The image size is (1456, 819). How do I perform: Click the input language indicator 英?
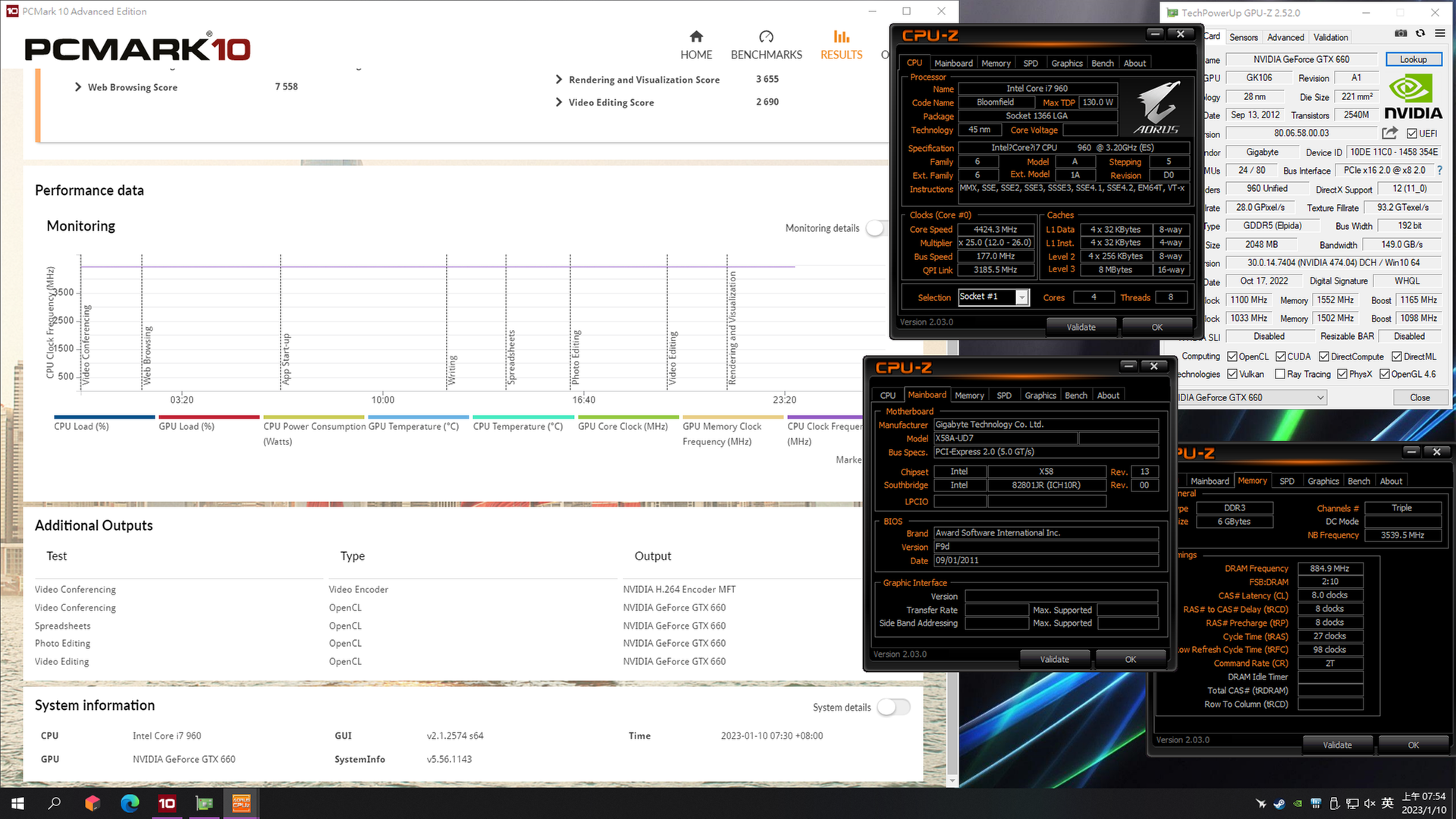pos(1388,804)
